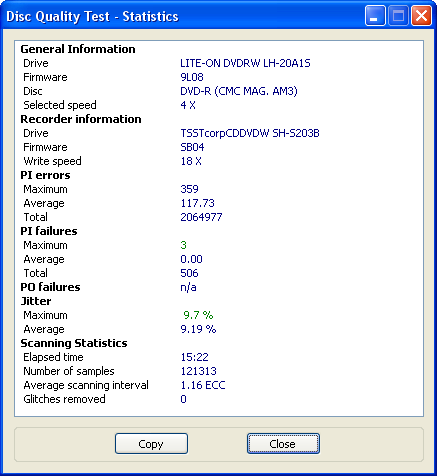This screenshot has height=476, width=437.
Task: Select the Recorder information heading
Action: click(x=81, y=119)
